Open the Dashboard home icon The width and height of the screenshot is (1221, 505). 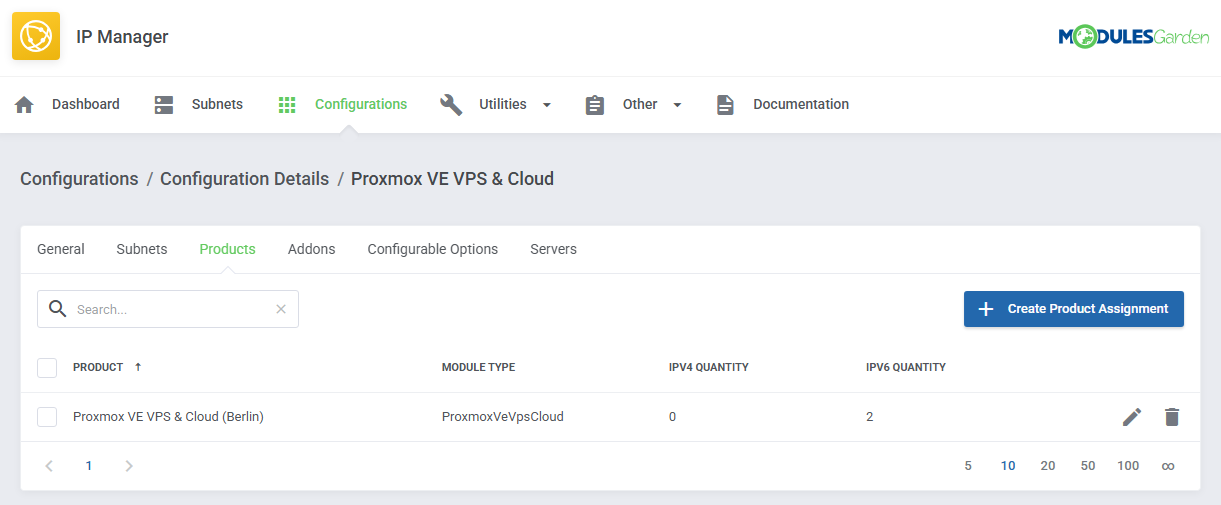coord(25,105)
